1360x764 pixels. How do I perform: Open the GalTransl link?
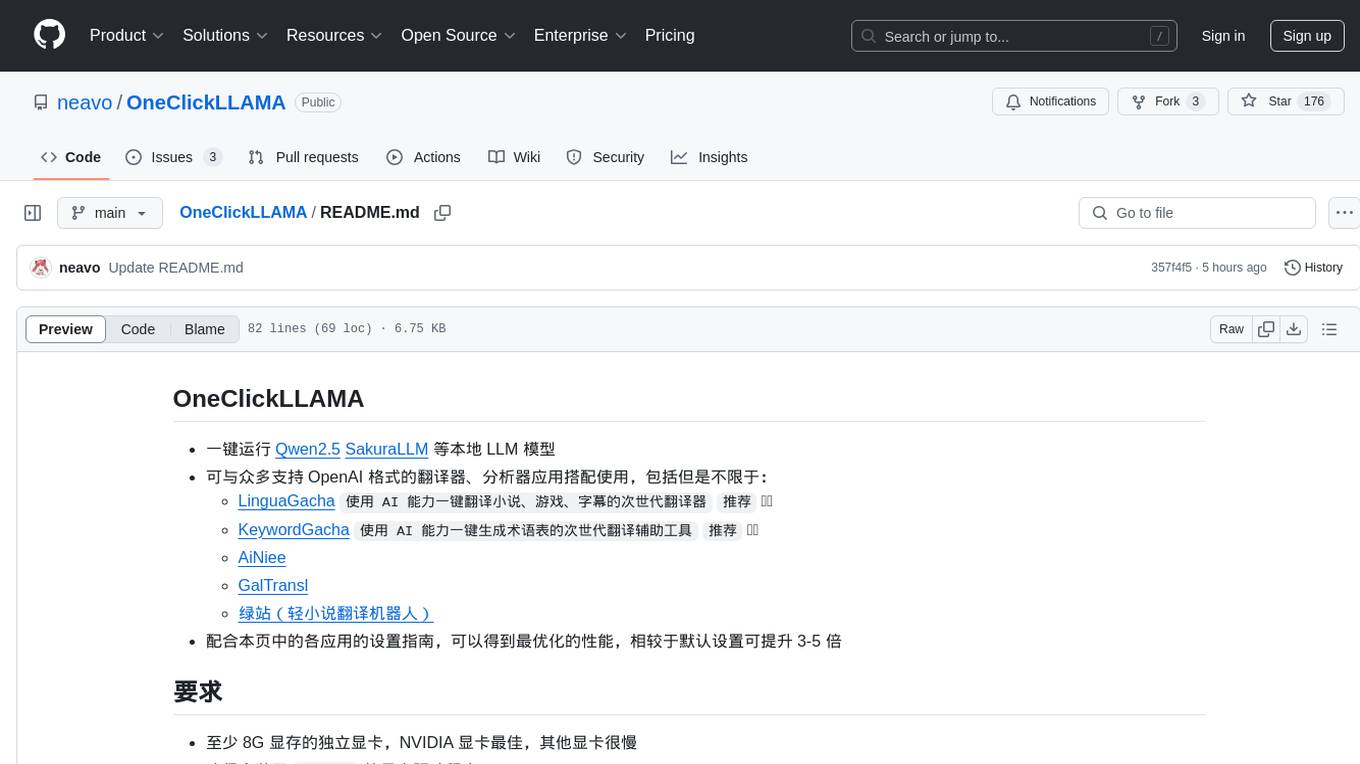273,586
